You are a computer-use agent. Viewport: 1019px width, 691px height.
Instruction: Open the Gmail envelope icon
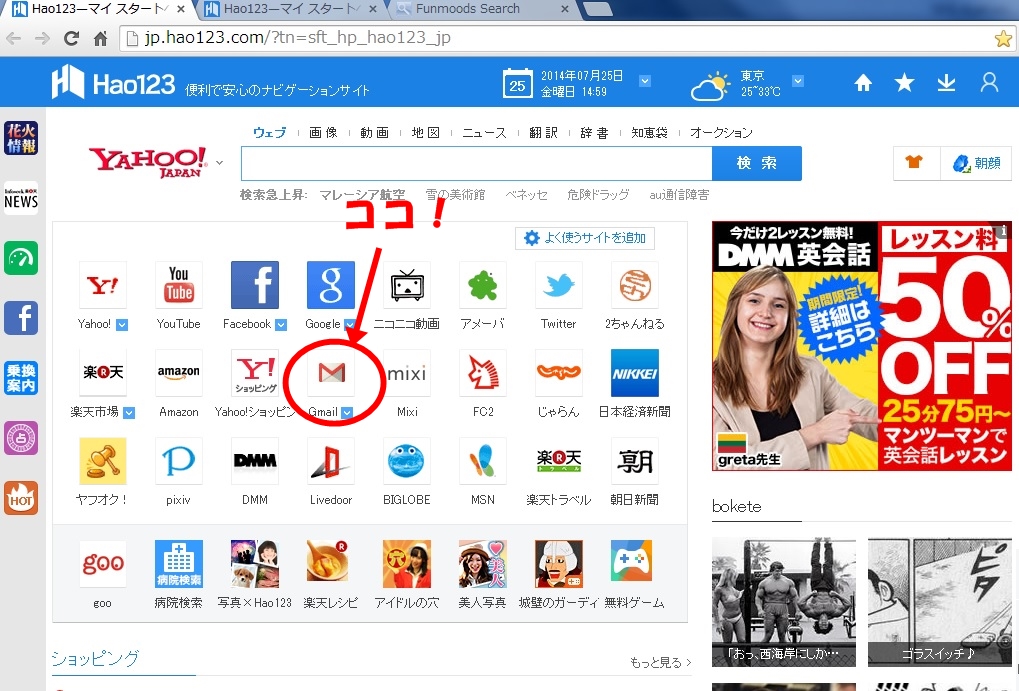pyautogui.click(x=331, y=373)
